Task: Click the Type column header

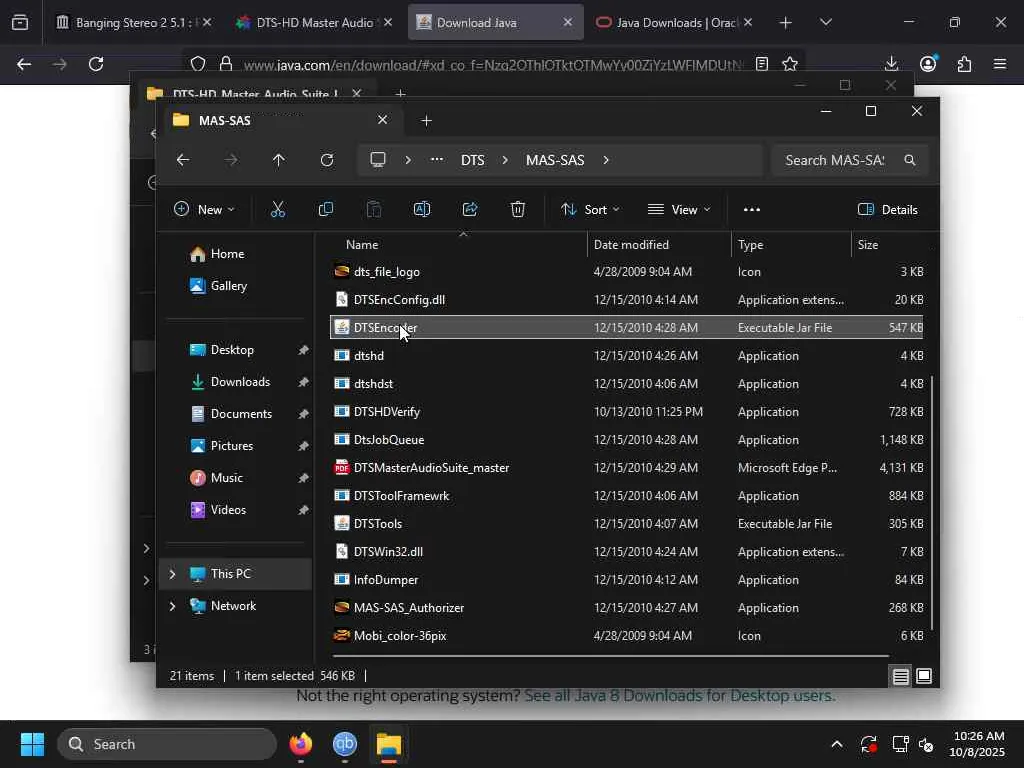Action: click(x=750, y=245)
